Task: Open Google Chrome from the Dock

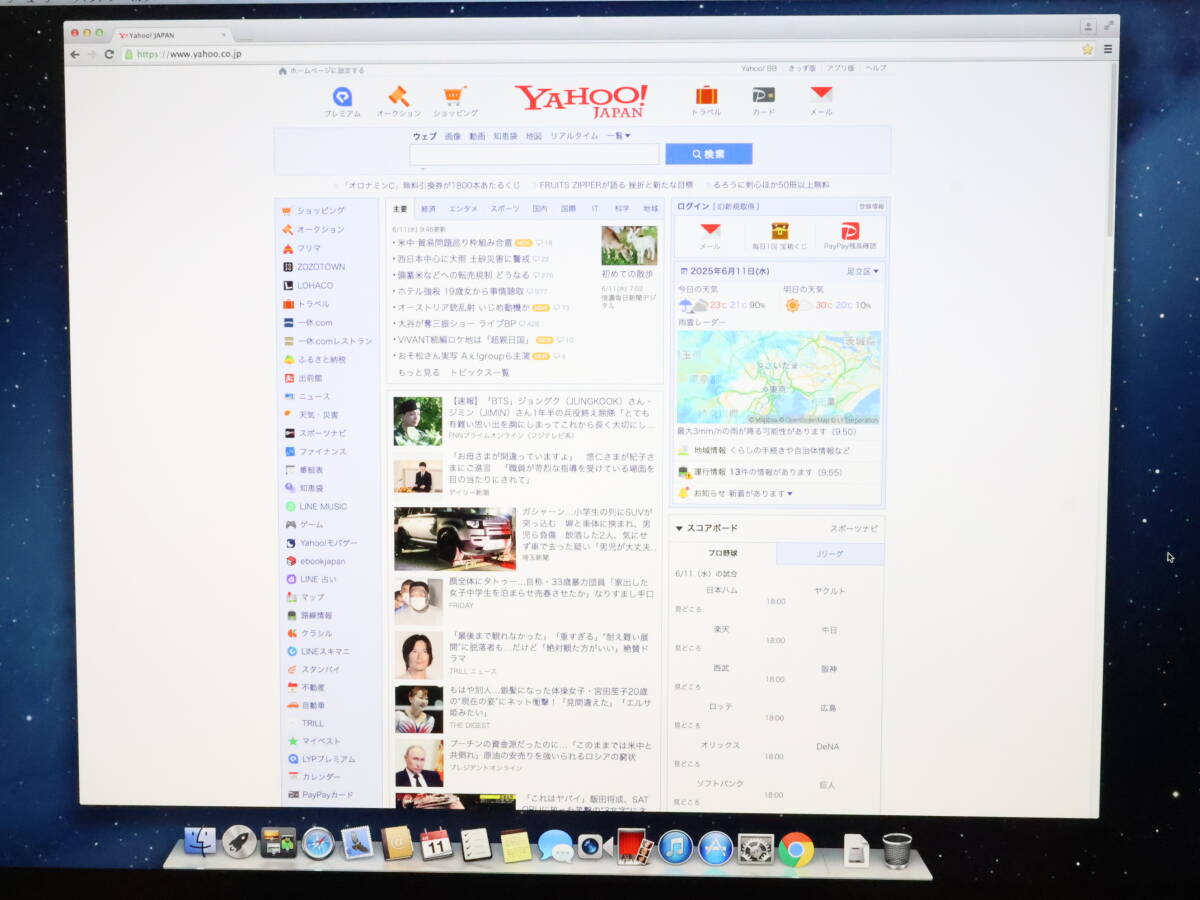Action: point(796,850)
